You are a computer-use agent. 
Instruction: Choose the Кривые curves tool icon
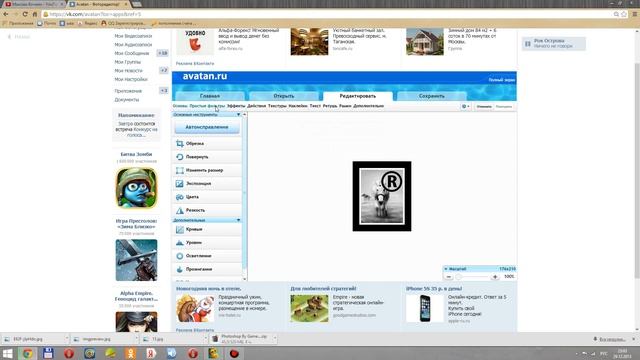pos(180,229)
